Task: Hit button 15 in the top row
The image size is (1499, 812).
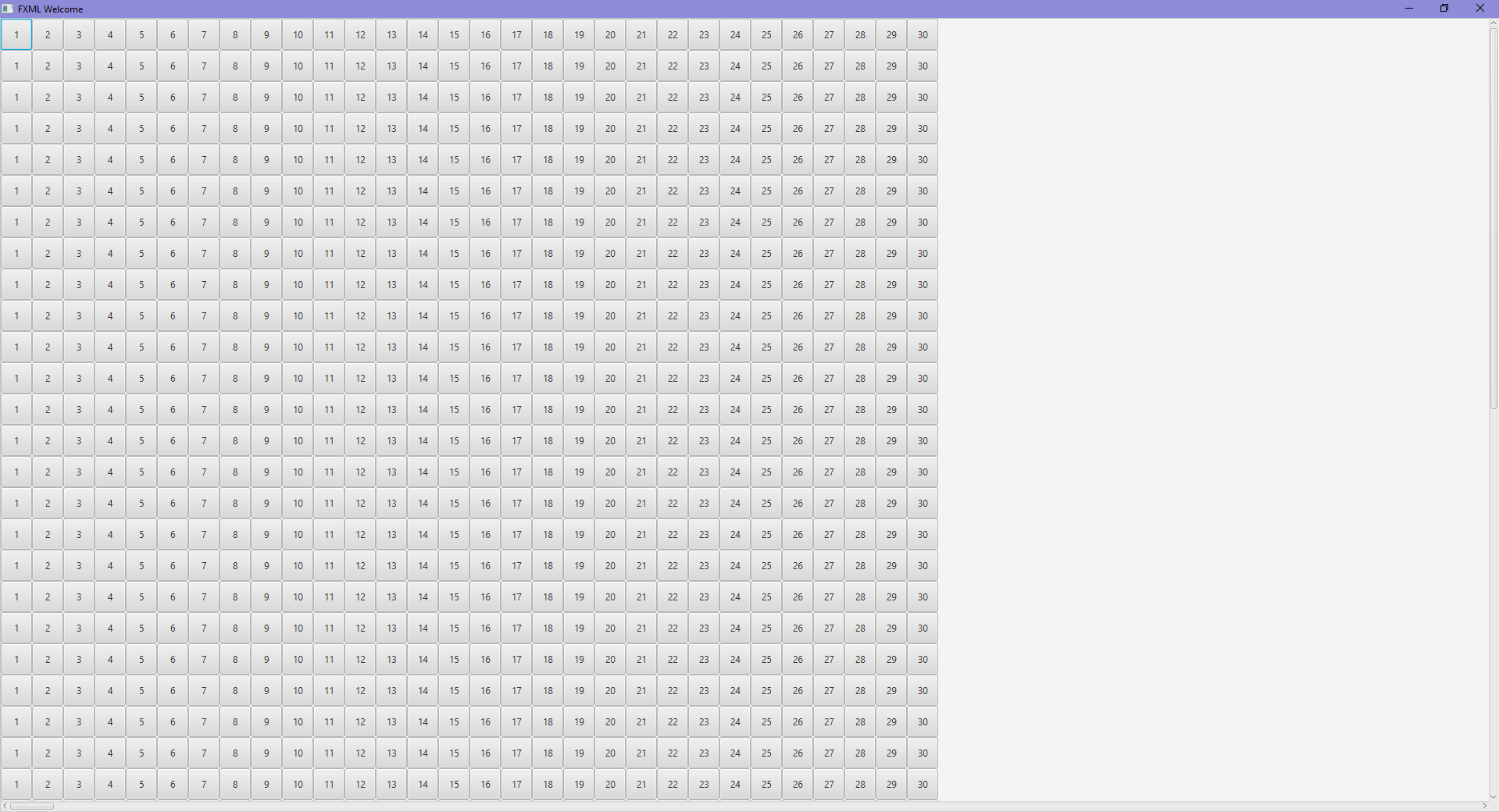Action: click(x=454, y=34)
